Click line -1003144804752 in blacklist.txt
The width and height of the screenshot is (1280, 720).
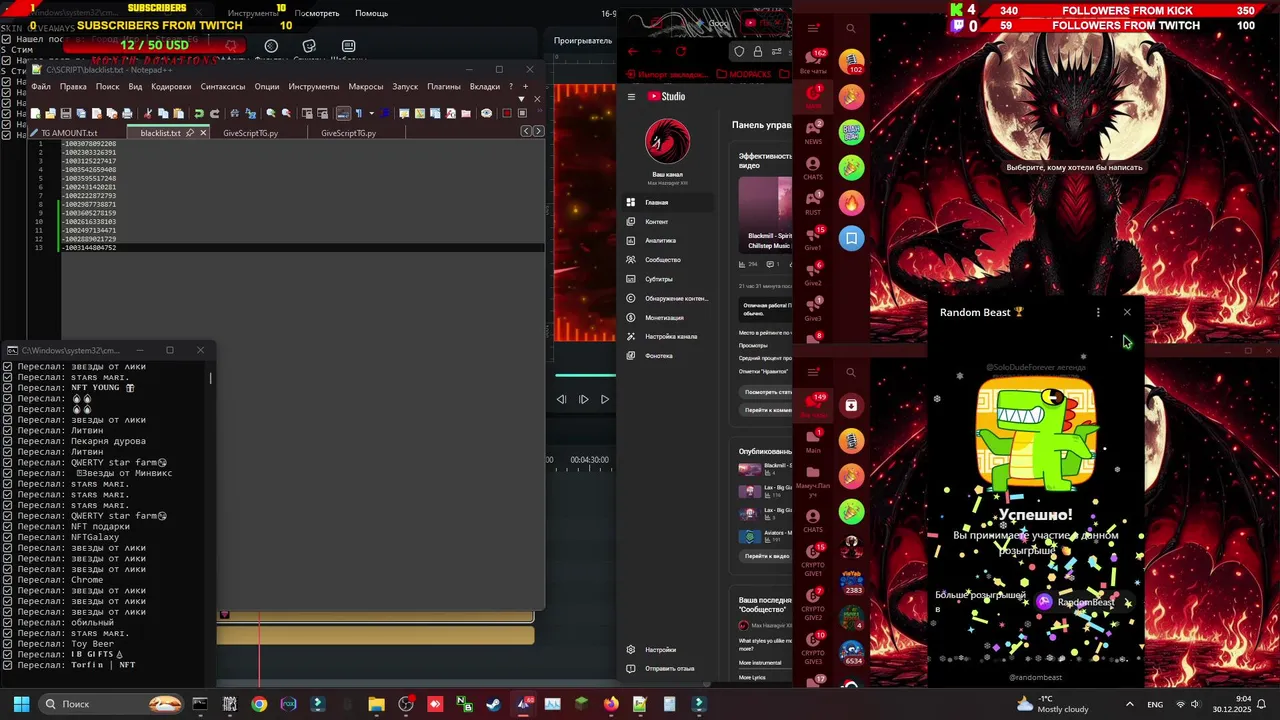click(x=89, y=247)
